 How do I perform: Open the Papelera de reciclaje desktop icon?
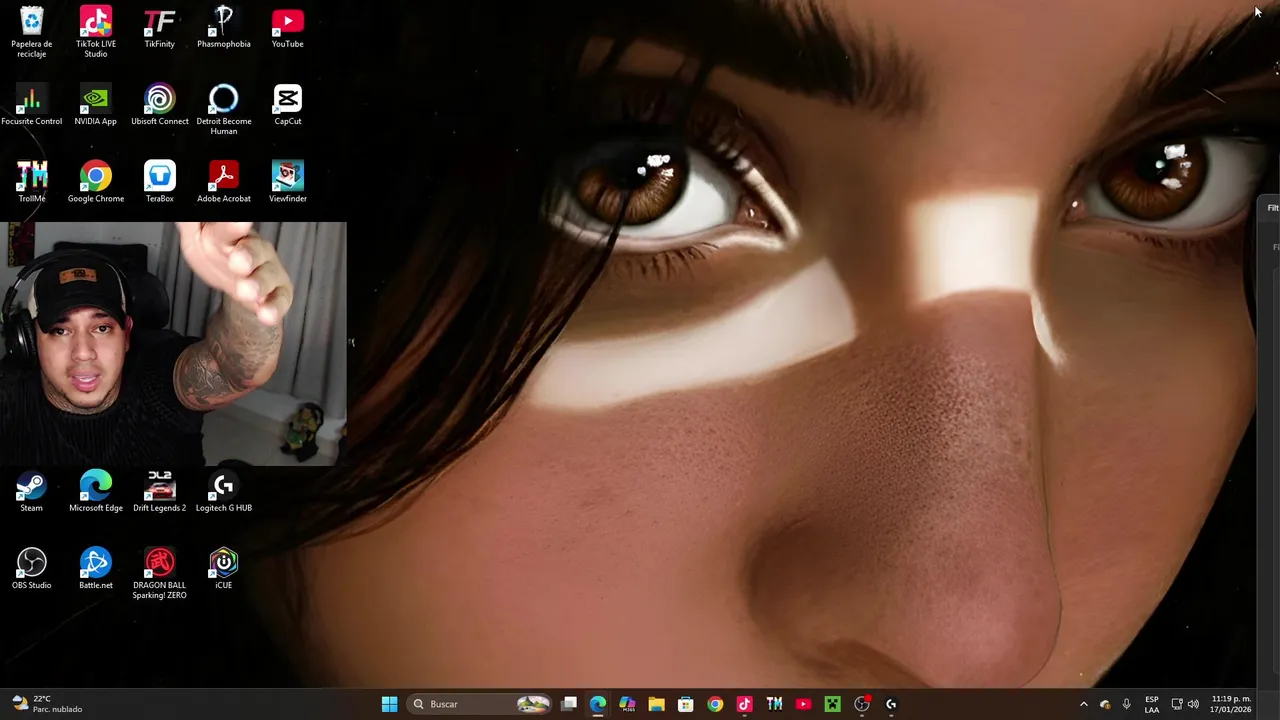pyautogui.click(x=32, y=32)
